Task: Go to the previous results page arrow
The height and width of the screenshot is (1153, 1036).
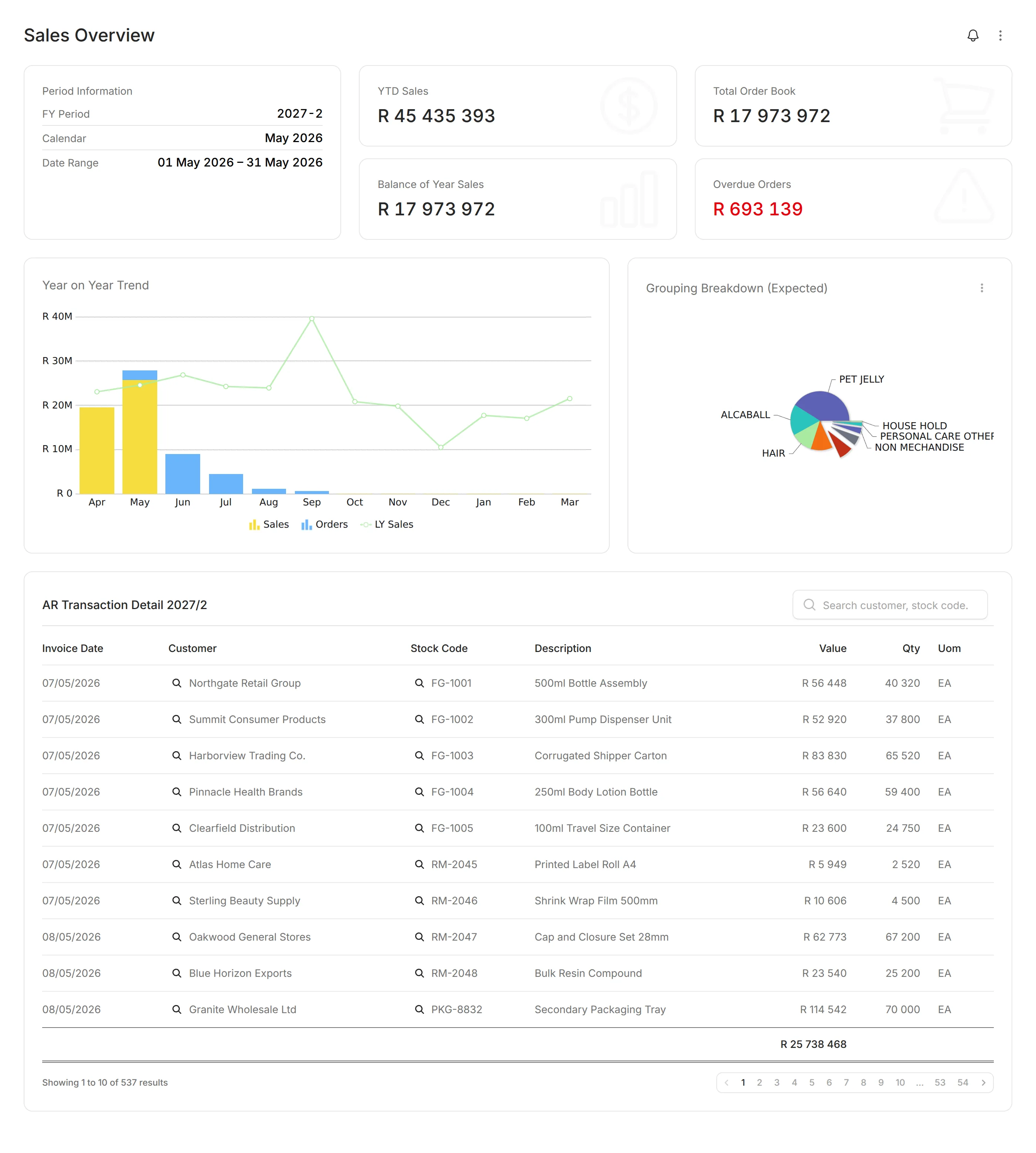Action: click(x=726, y=1082)
